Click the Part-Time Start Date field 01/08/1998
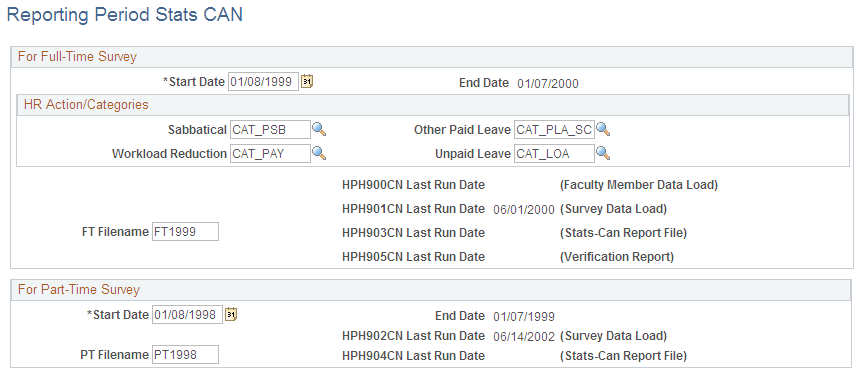This screenshot has height=376, width=861. click(x=187, y=315)
